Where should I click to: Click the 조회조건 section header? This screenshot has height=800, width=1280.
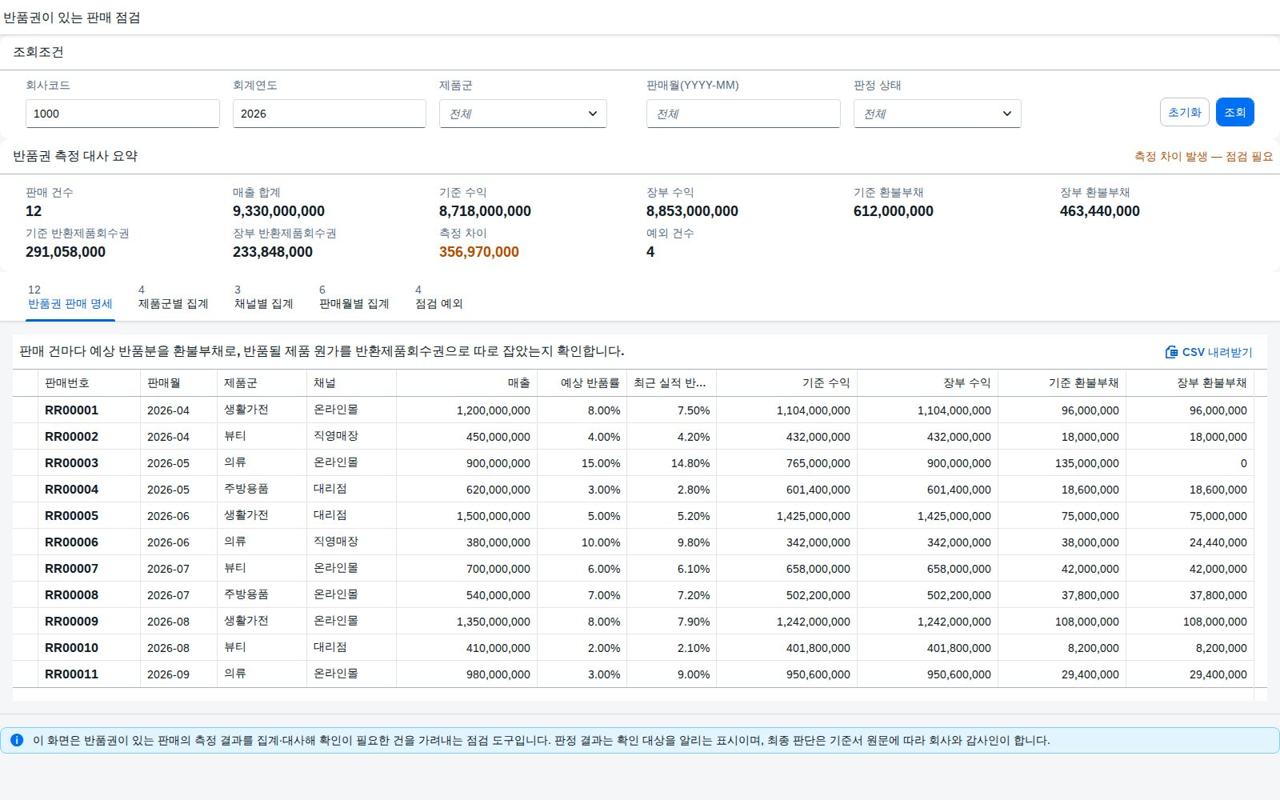pos(38,52)
